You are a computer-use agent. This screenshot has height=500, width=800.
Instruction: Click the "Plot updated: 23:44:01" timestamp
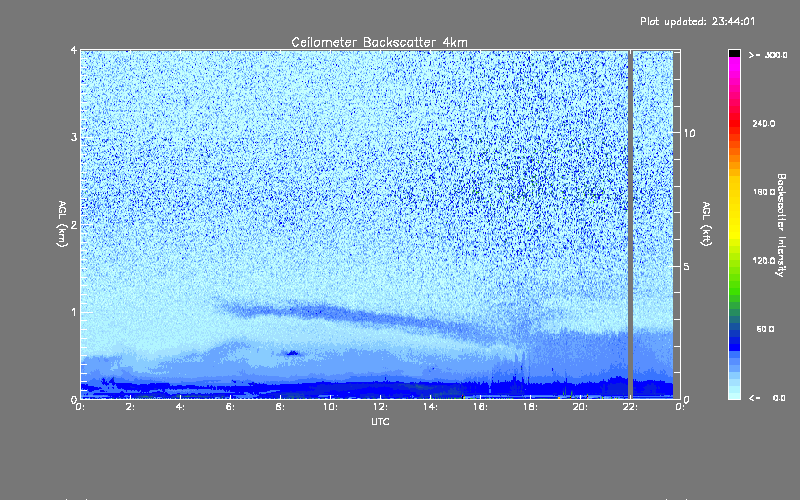[697, 21]
